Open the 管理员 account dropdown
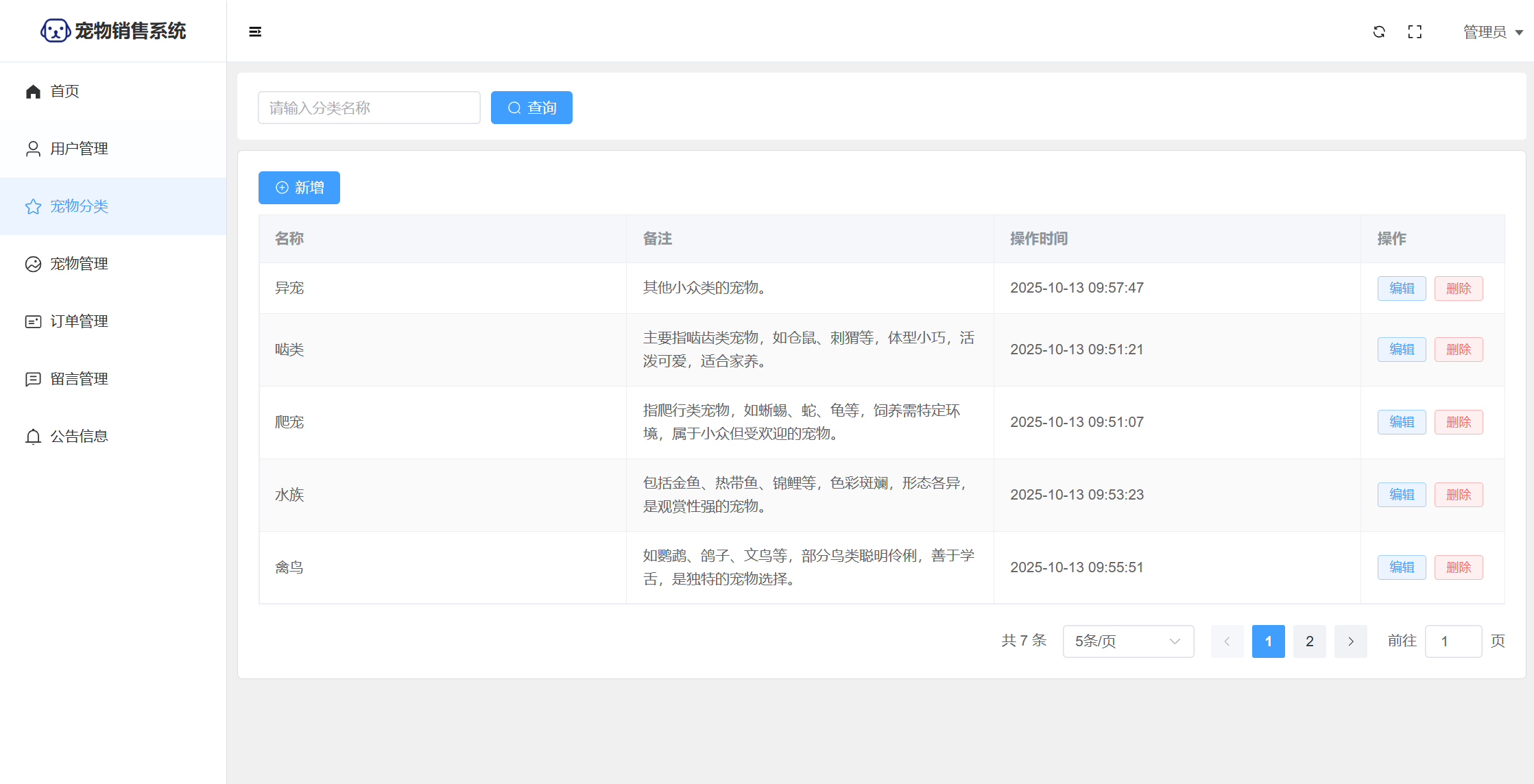This screenshot has width=1534, height=784. coord(1492,32)
